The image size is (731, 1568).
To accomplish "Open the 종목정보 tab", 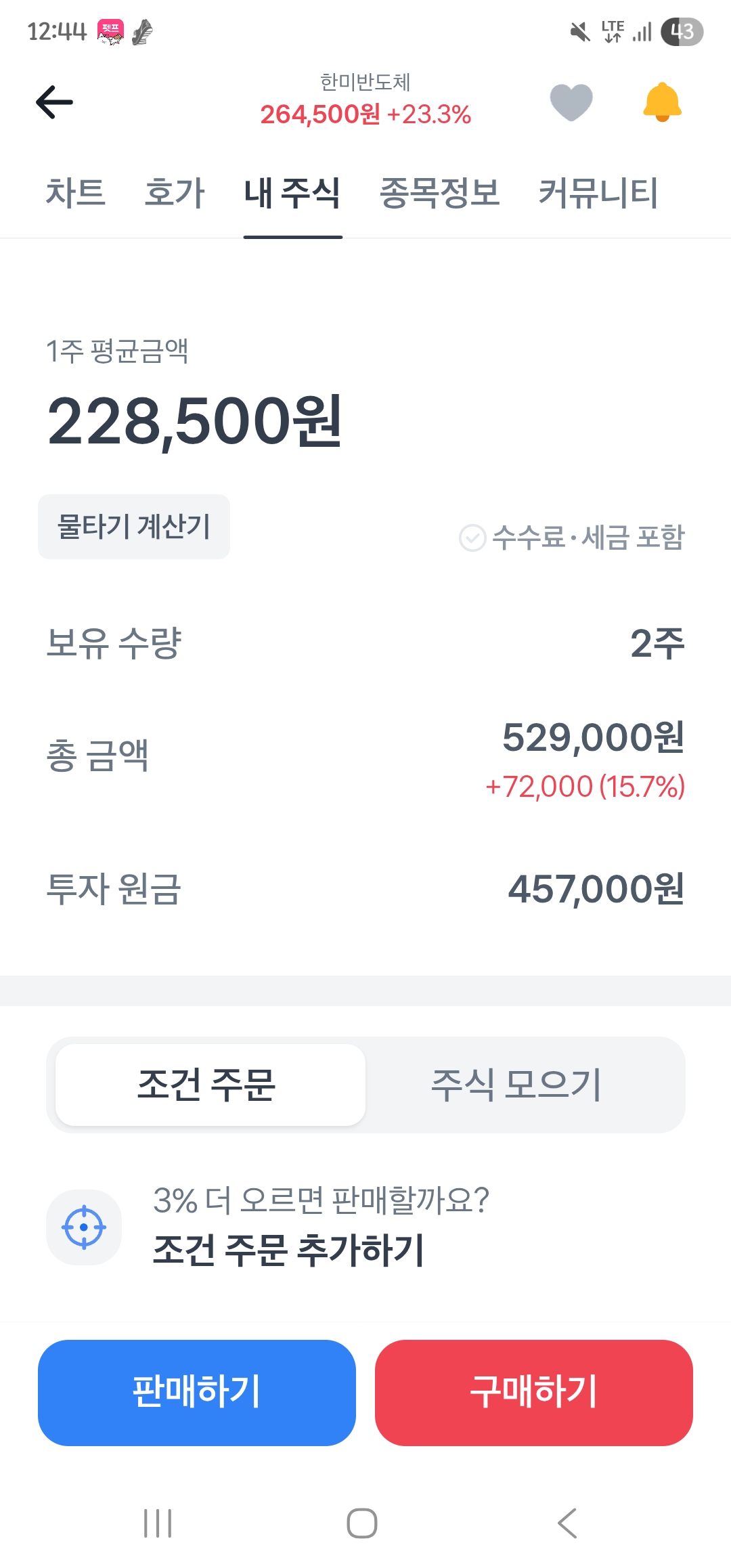I will click(x=439, y=193).
